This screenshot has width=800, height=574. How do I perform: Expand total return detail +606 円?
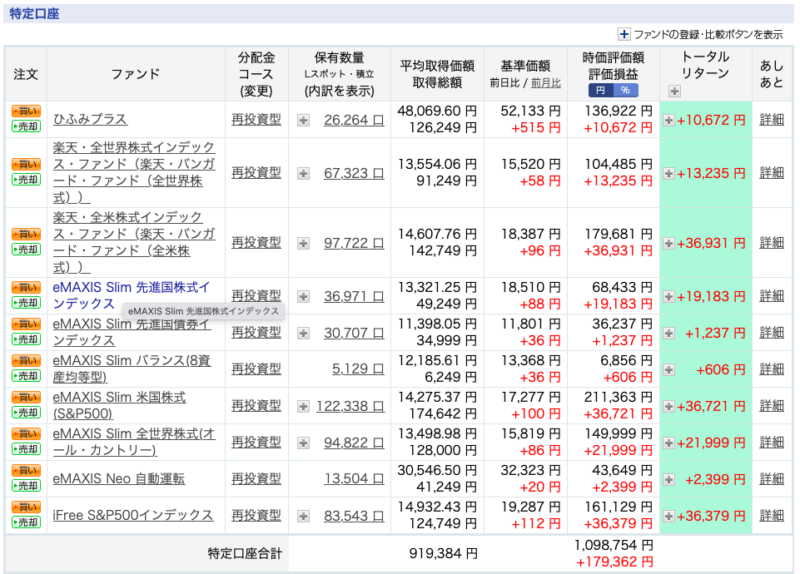(x=669, y=370)
